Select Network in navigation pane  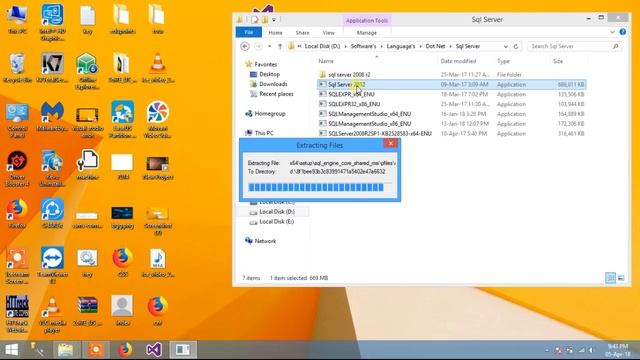260,241
